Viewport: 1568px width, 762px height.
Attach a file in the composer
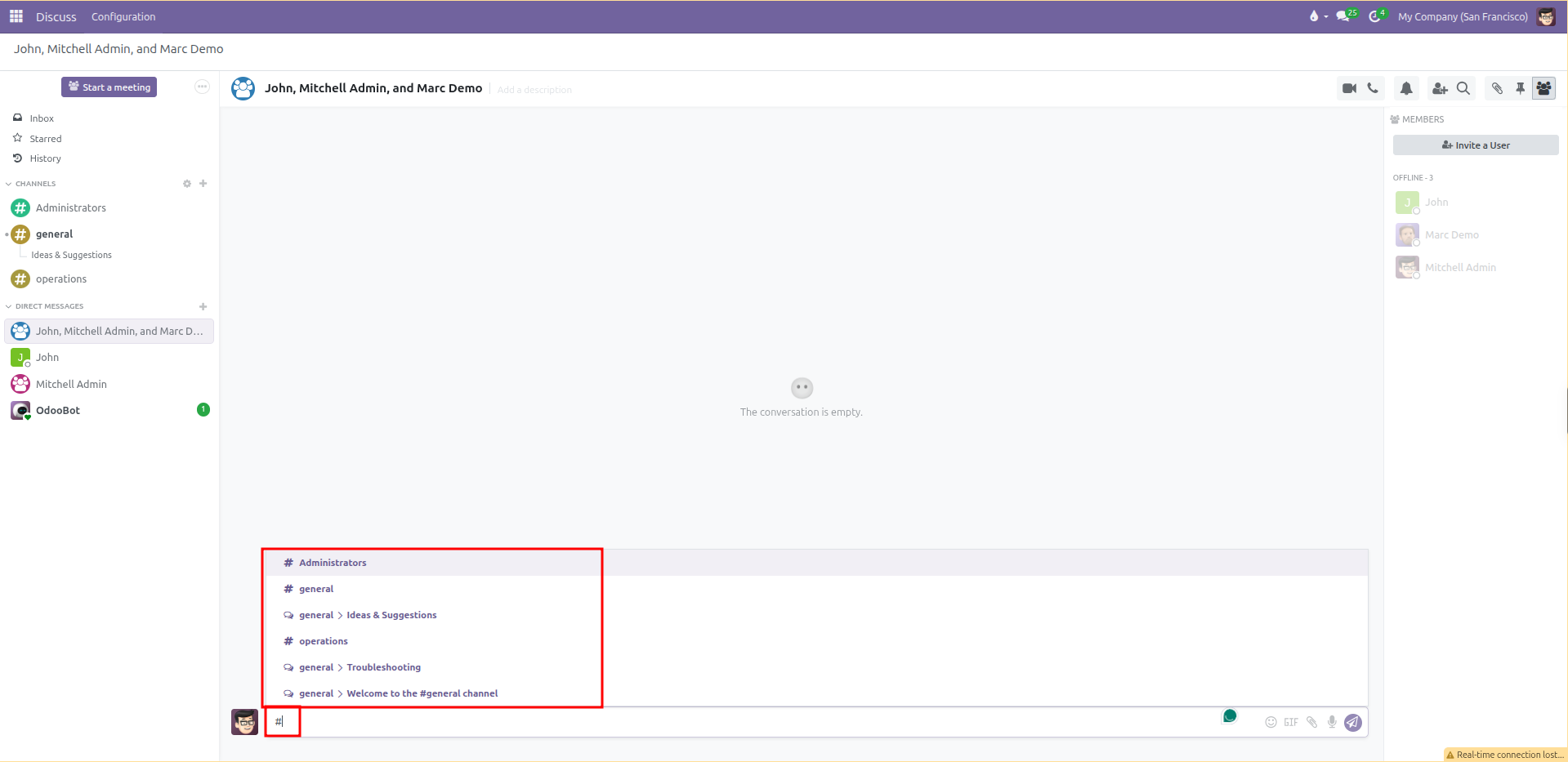[1311, 722]
